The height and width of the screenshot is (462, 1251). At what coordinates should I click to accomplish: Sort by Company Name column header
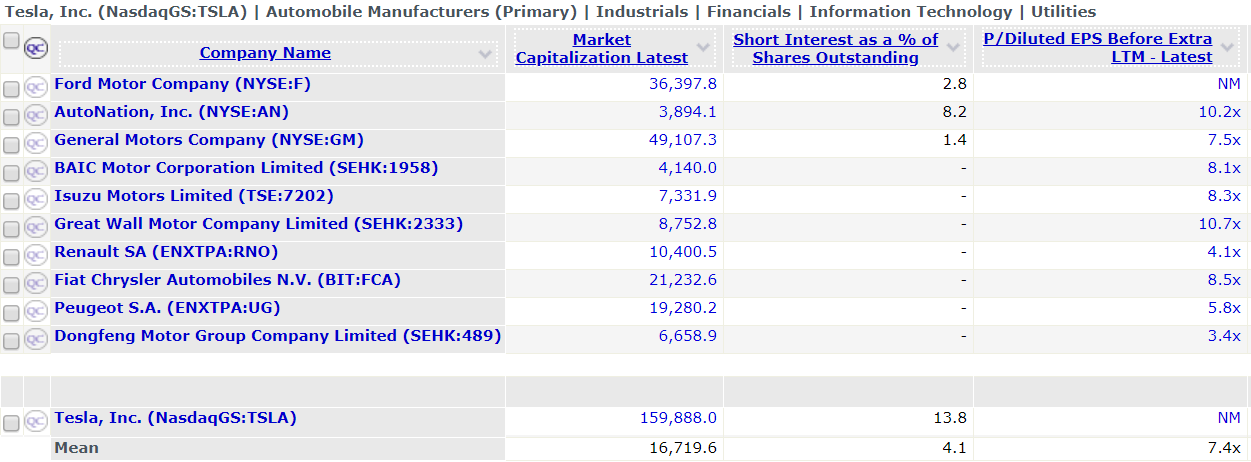(265, 53)
